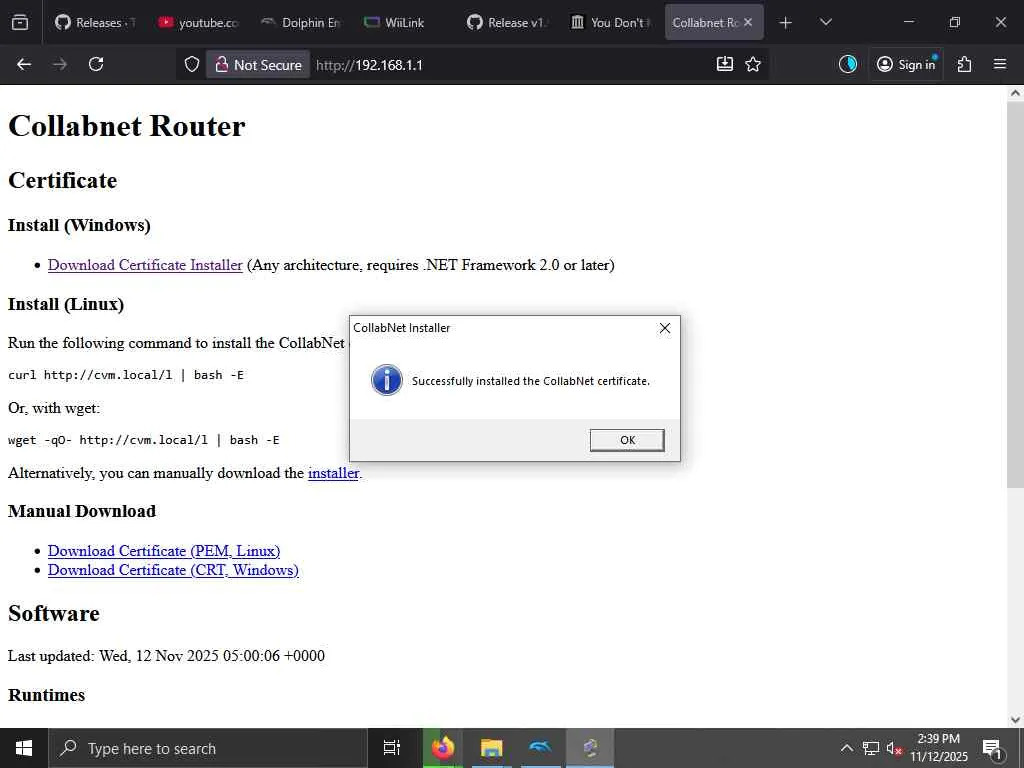The width and height of the screenshot is (1024, 768).
Task: Click the page vertical scrollbar thumb
Action: 1015,294
